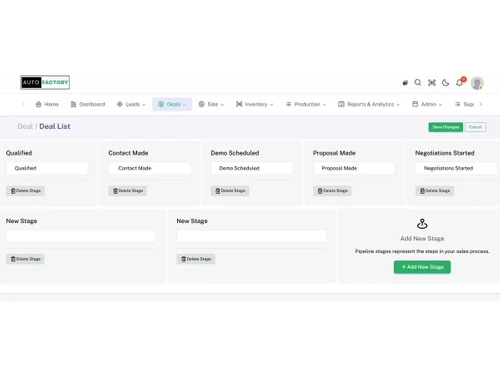Edit the Demo Scheduled name field

point(252,168)
